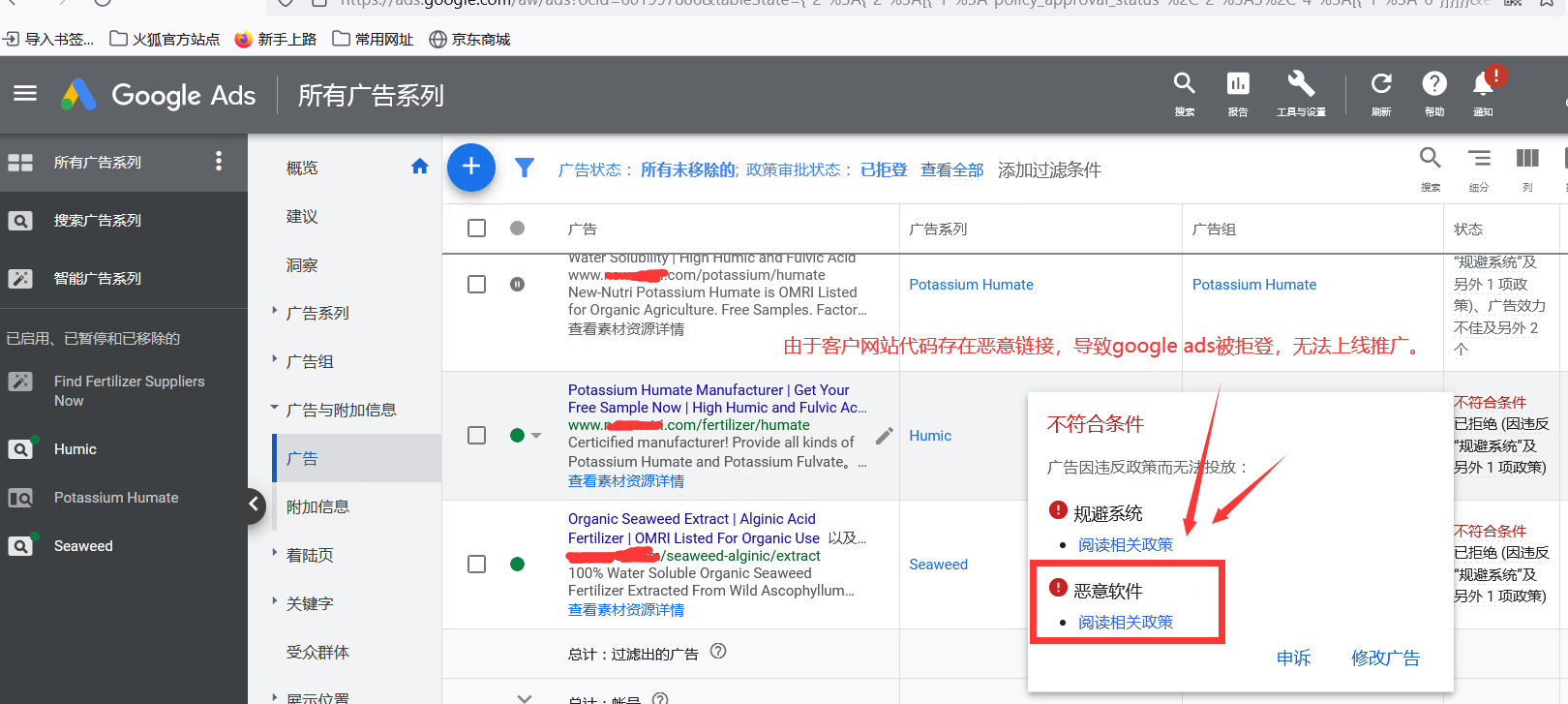Click 查看素材资源详情 for Seaweed ad
Screen dimensions: 1568x704
(626, 609)
